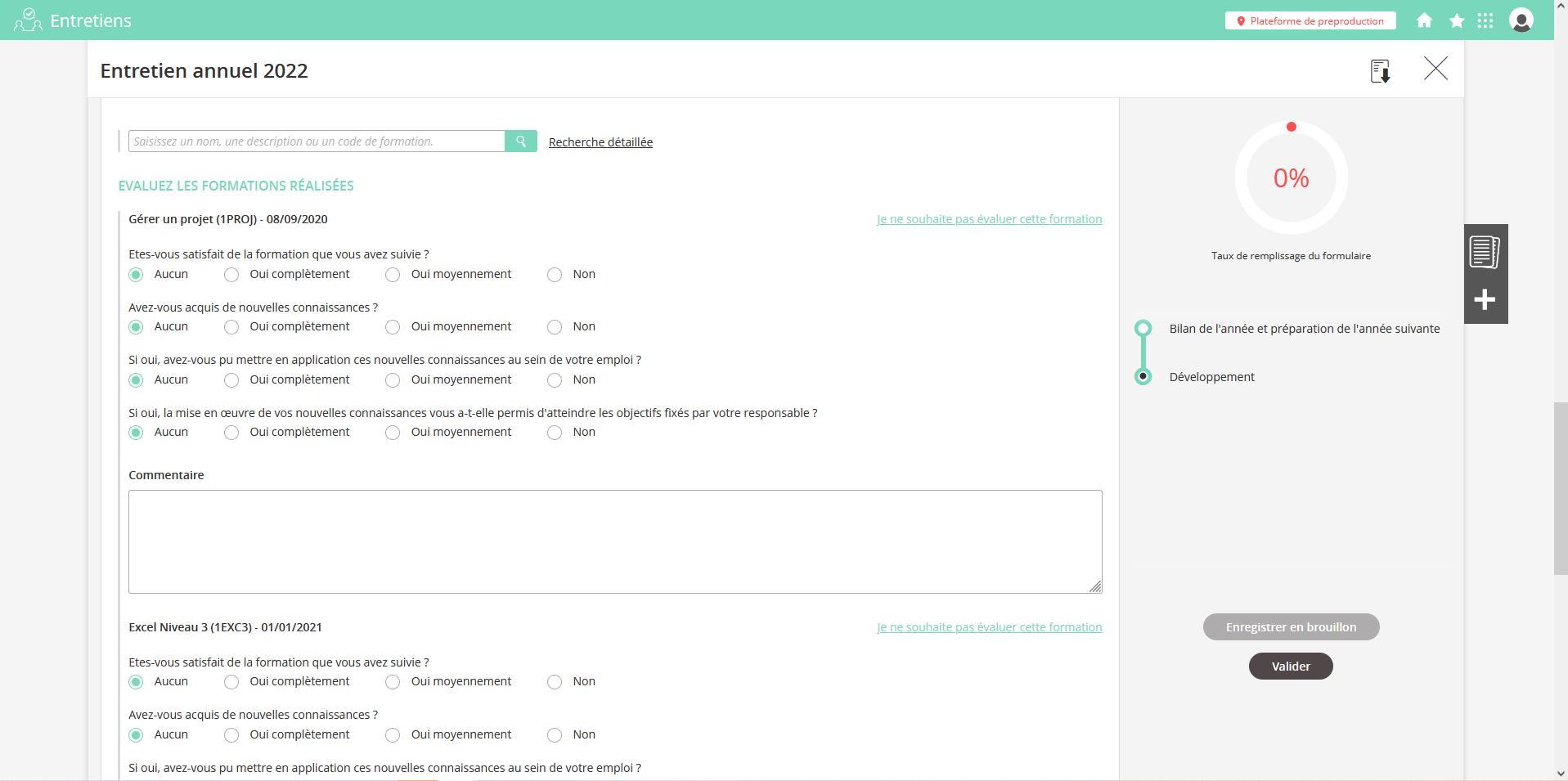The image size is (1568, 781).
Task: Click the Valider button
Action: point(1291,667)
